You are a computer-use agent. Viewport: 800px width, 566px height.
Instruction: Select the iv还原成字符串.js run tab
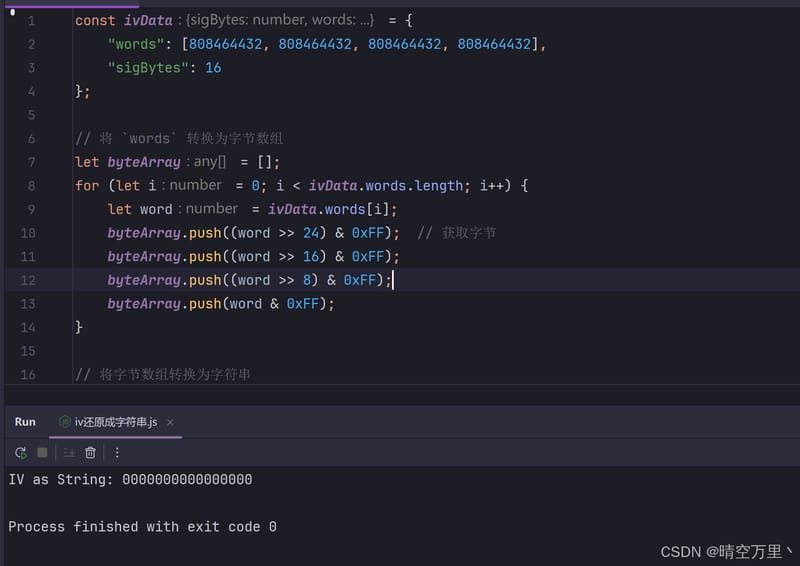[x=115, y=422]
